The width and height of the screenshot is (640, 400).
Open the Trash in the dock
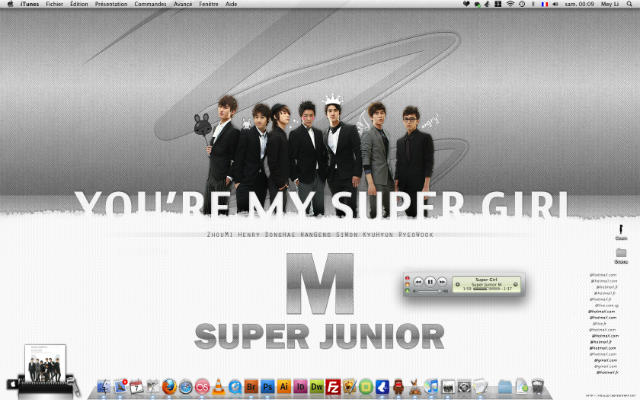point(538,386)
